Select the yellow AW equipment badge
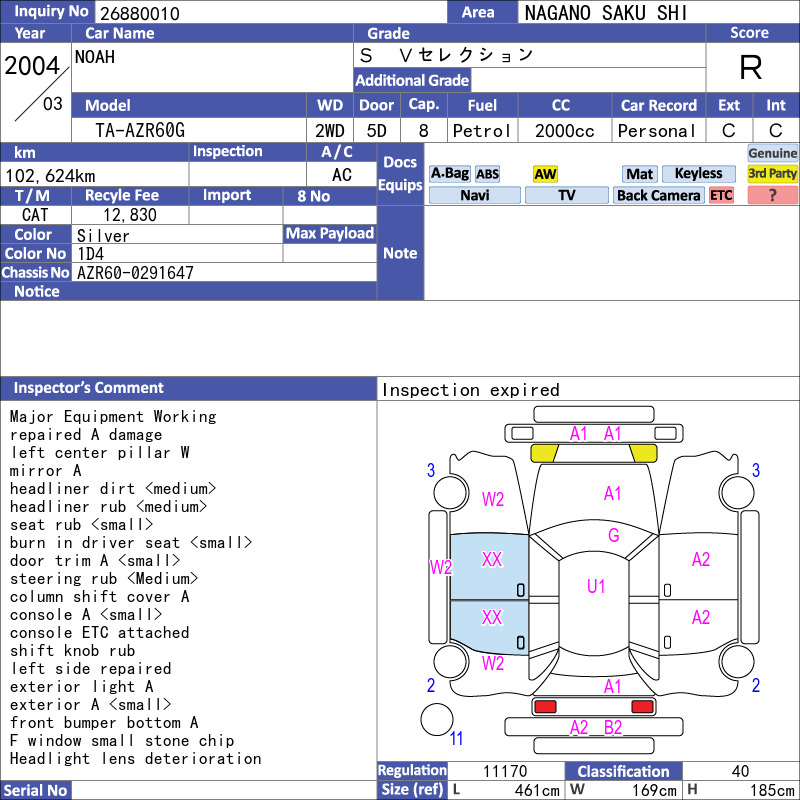The width and height of the screenshot is (800, 800). [545, 174]
